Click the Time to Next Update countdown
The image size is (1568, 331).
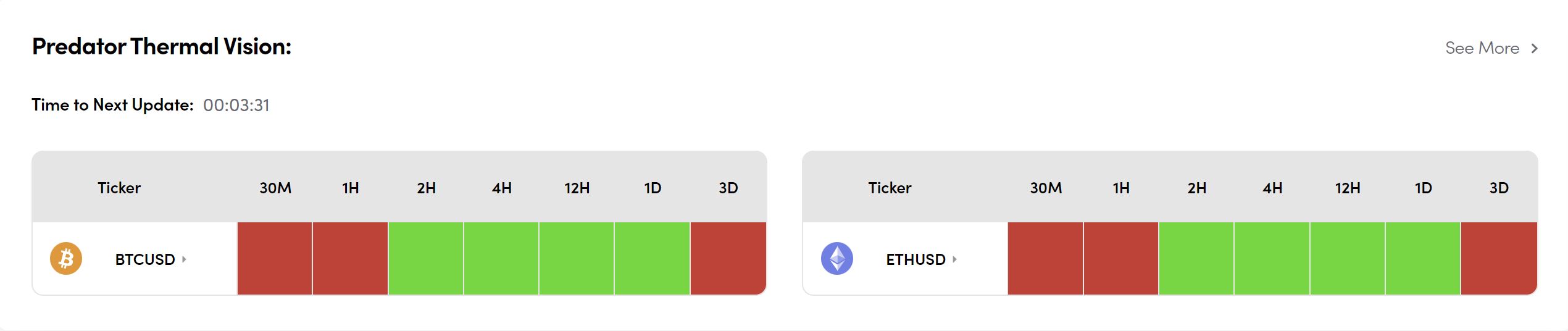pyautogui.click(x=236, y=106)
